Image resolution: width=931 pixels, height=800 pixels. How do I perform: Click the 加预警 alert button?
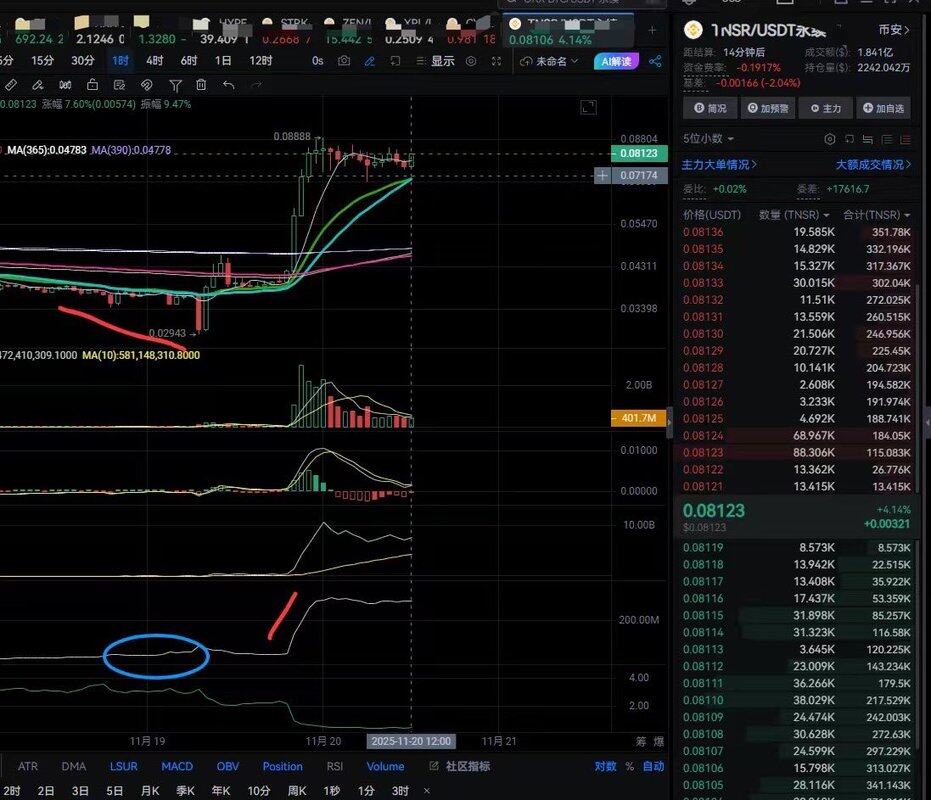(768, 108)
